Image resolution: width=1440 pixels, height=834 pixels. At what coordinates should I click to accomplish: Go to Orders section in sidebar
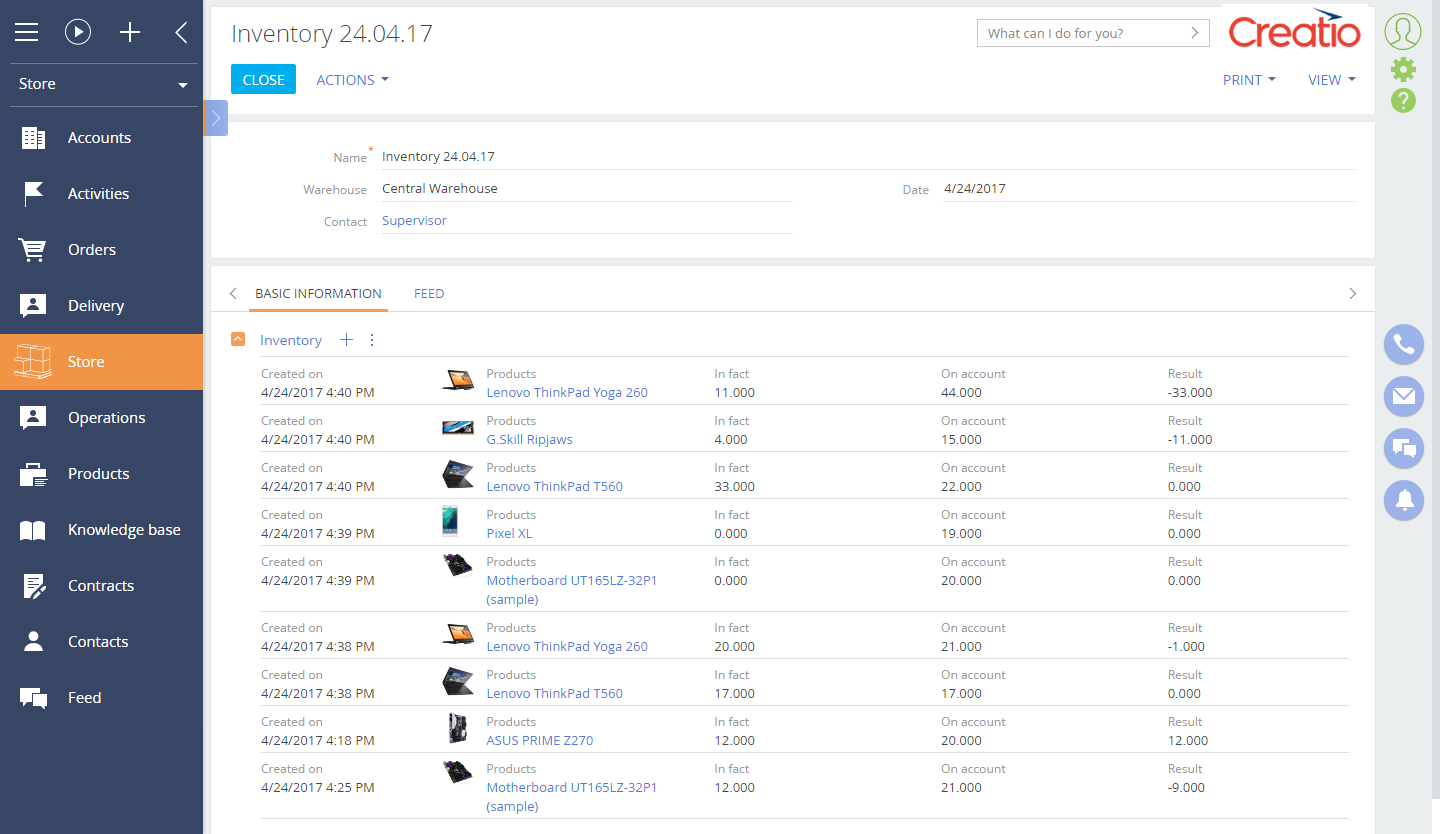[92, 250]
